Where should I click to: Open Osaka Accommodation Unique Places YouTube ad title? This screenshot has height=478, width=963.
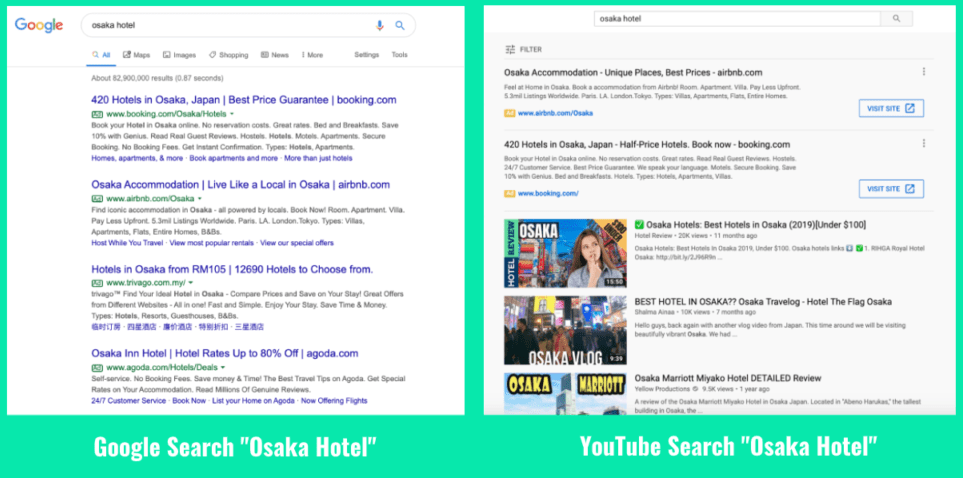pyautogui.click(x=633, y=72)
